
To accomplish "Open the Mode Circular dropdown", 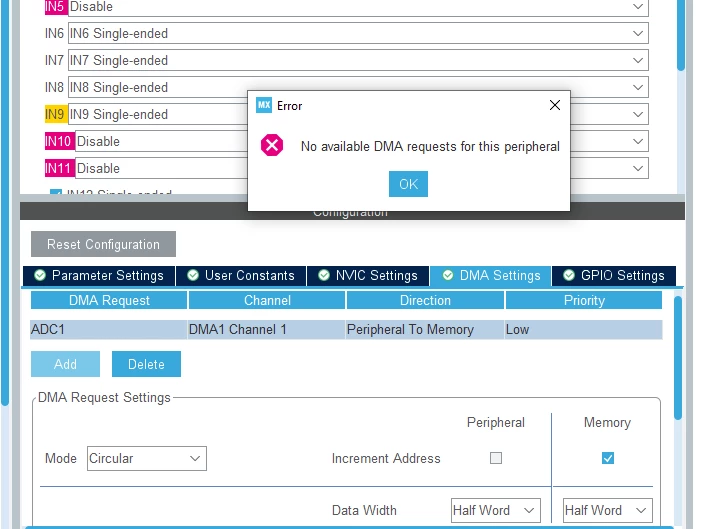I will pyautogui.click(x=147, y=459).
